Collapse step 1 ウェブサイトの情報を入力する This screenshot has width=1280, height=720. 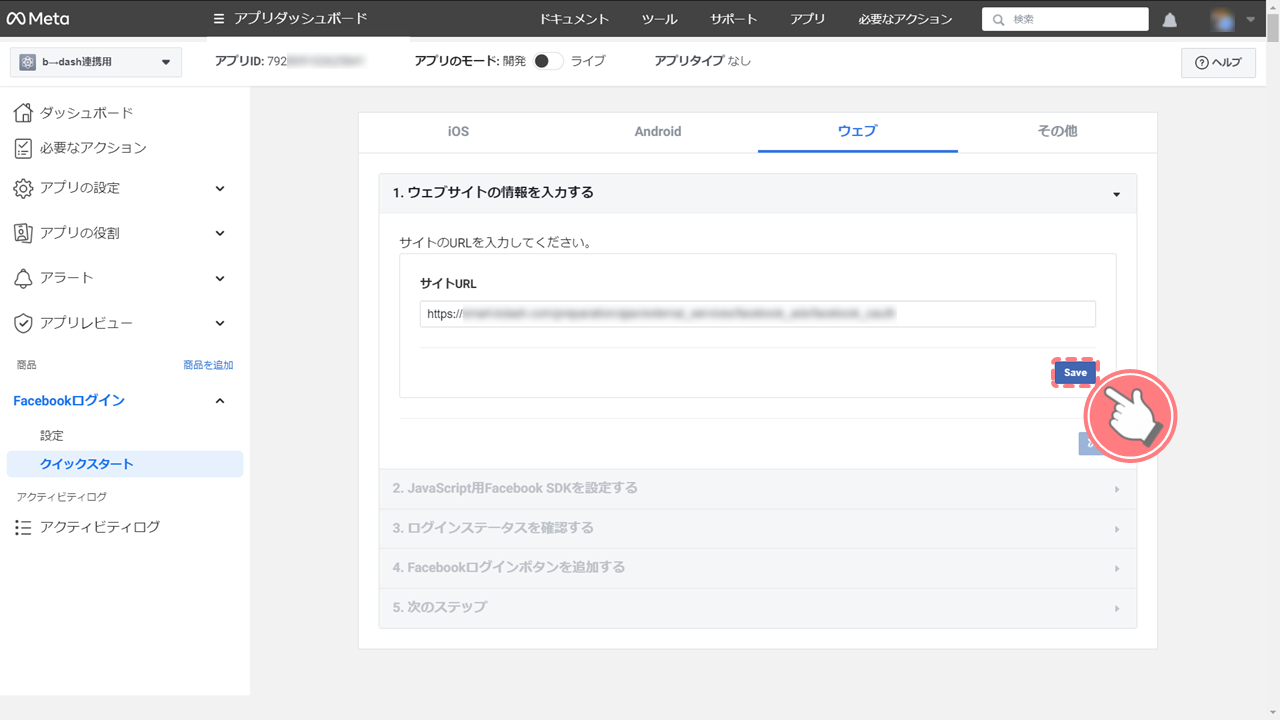tap(1117, 194)
